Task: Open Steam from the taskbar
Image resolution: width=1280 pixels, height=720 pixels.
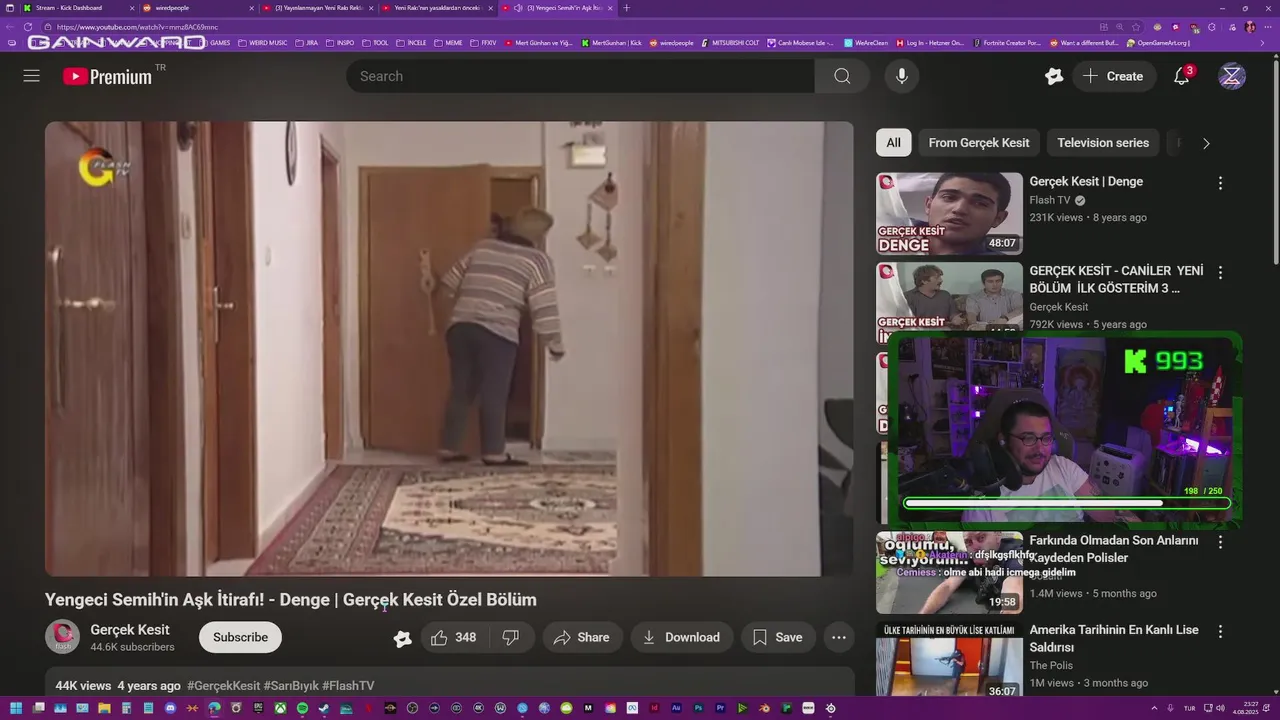Action: click(x=324, y=709)
